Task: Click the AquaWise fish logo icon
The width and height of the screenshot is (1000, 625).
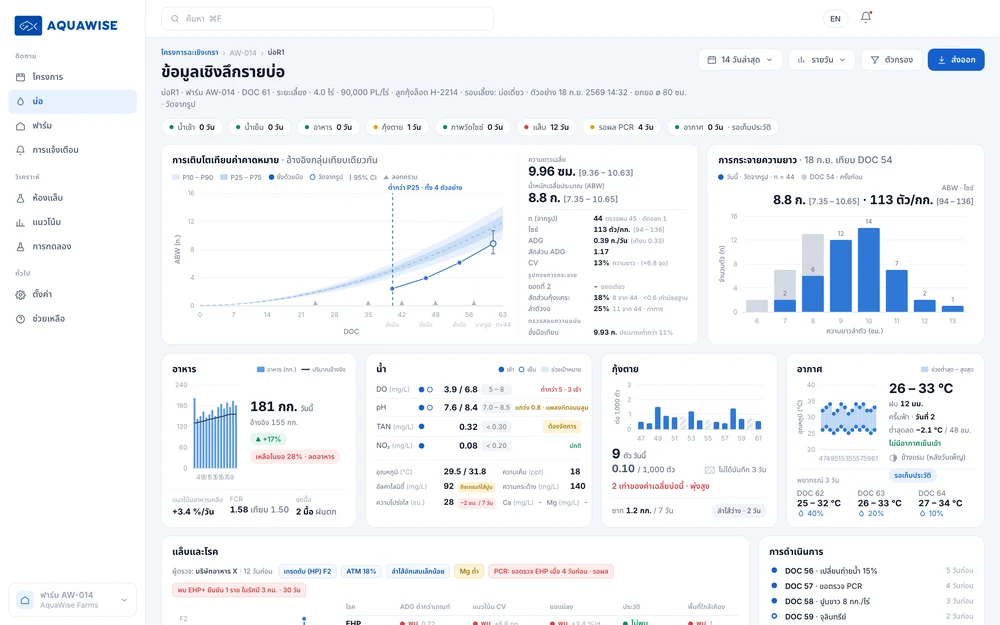Action: [28, 26]
